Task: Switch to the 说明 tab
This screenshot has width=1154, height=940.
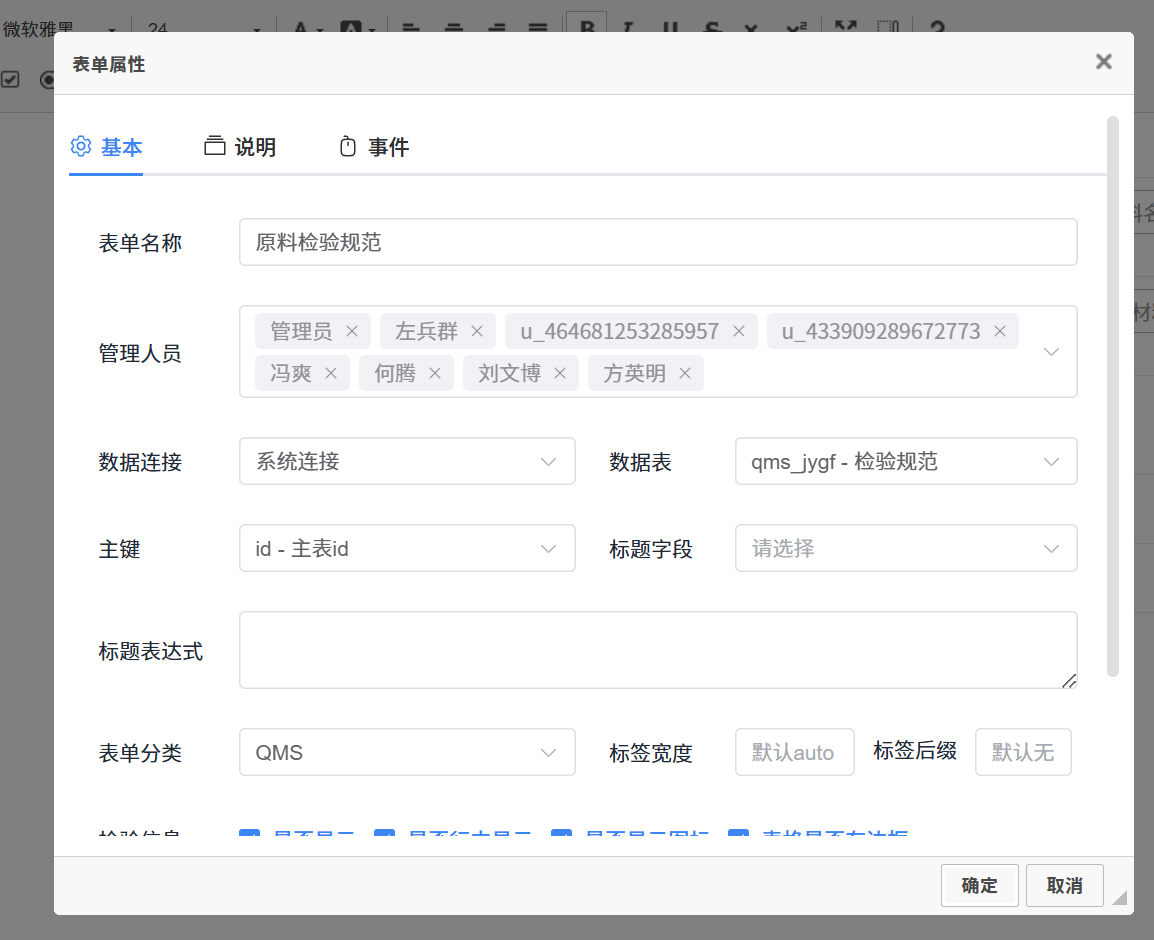Action: pyautogui.click(x=240, y=147)
